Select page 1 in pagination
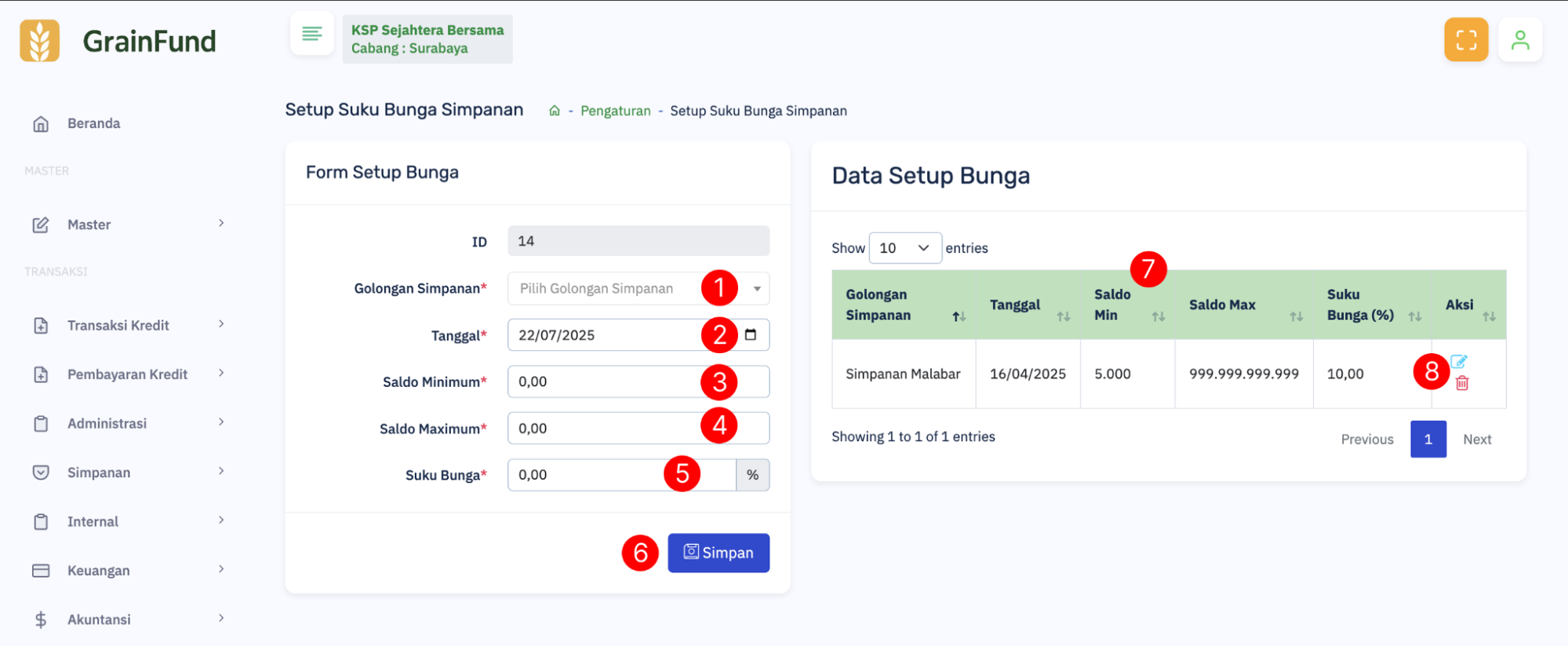The width and height of the screenshot is (1568, 646). click(1428, 440)
